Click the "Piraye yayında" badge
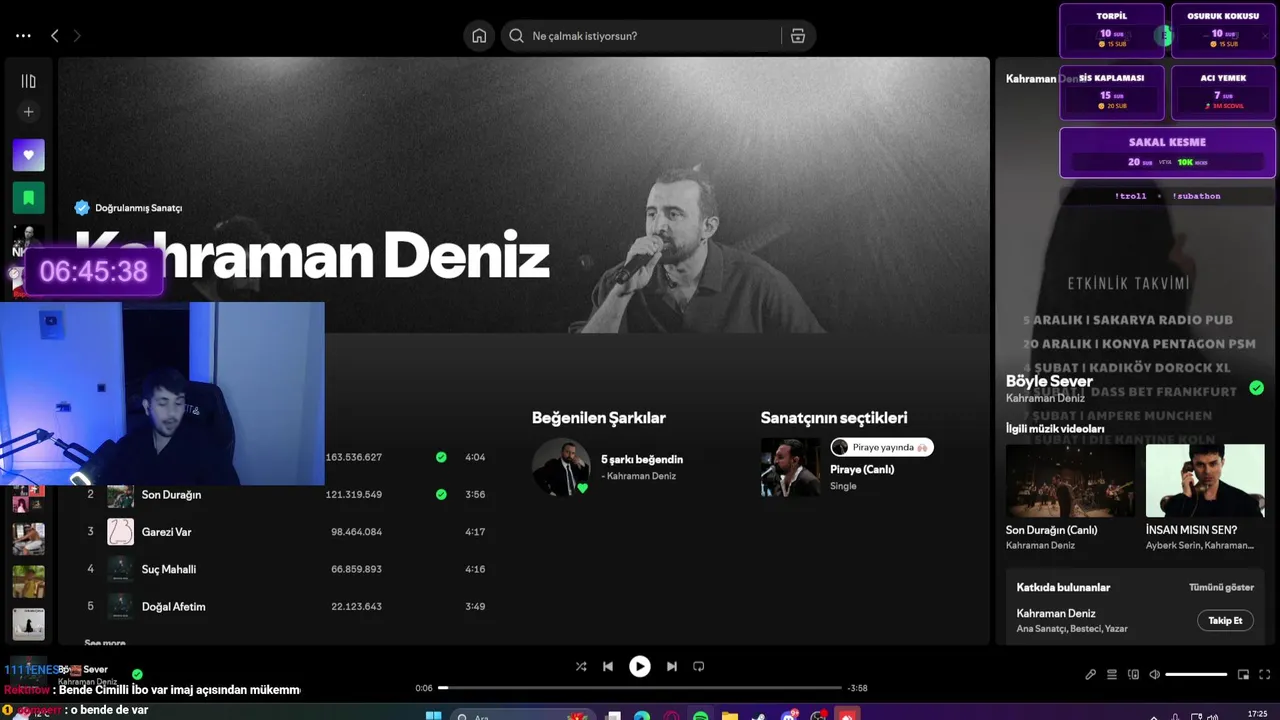1280x720 pixels. (x=882, y=447)
